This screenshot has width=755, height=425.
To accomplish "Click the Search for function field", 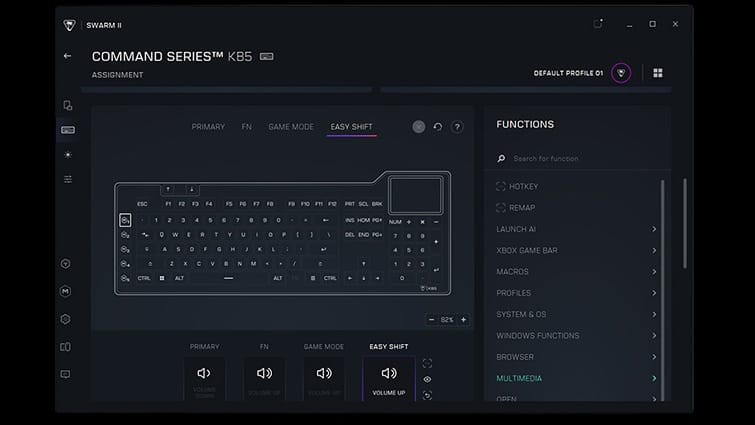I will 578,158.
